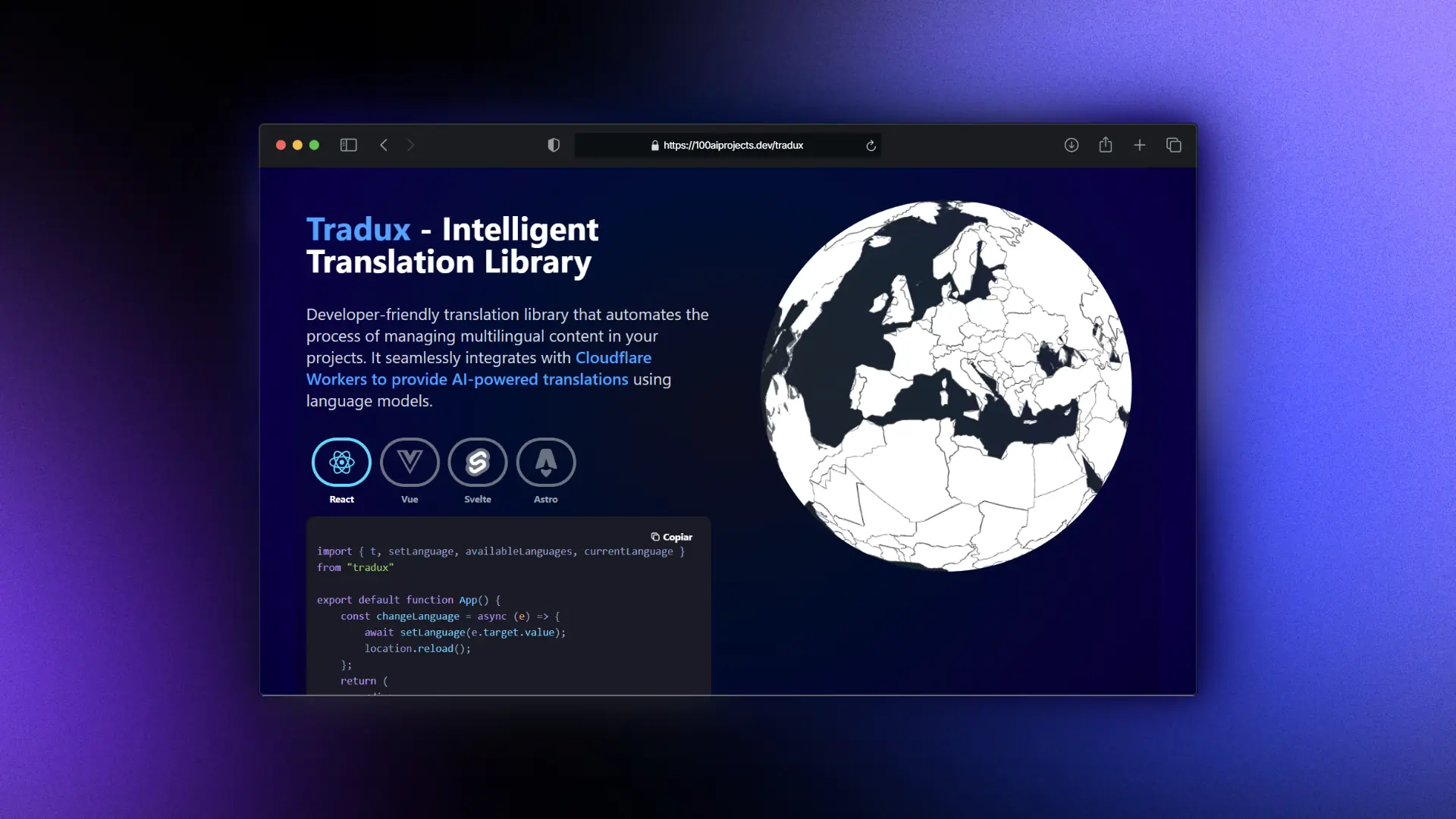Show browser downloads
The width and height of the screenshot is (1456, 819).
click(1072, 145)
